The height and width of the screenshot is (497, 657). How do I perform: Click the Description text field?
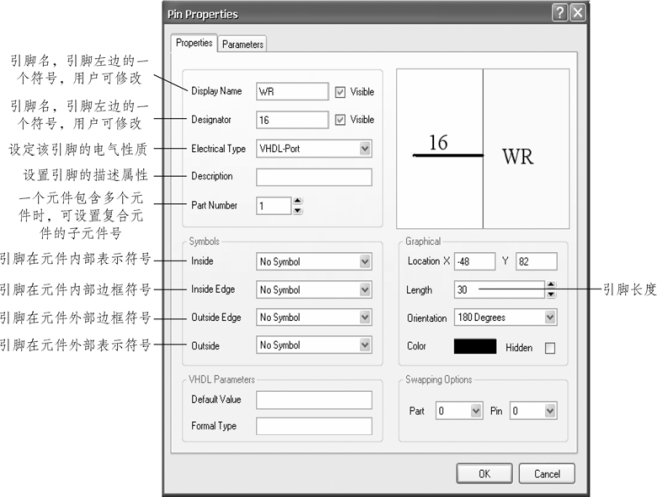point(314,177)
